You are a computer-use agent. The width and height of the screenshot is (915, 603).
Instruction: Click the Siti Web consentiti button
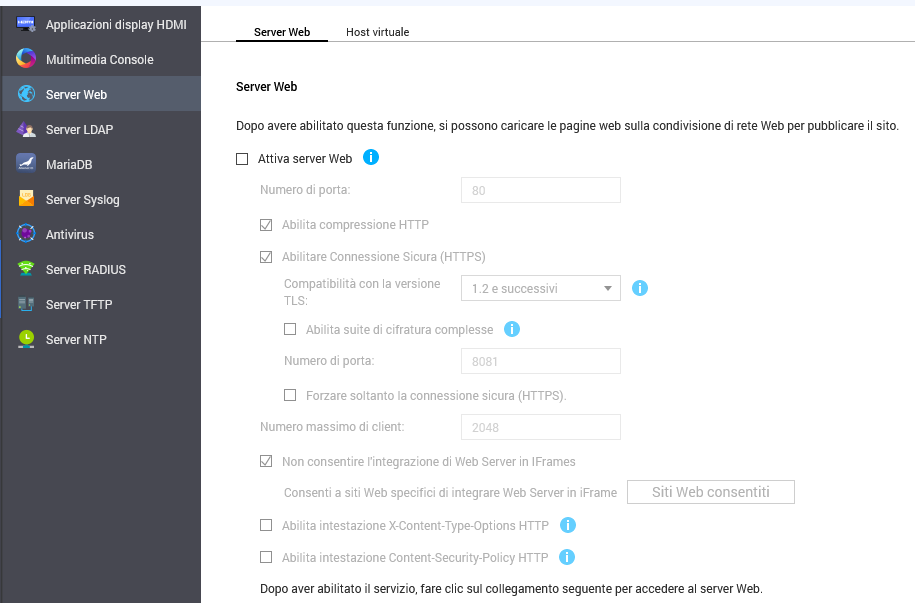(710, 492)
